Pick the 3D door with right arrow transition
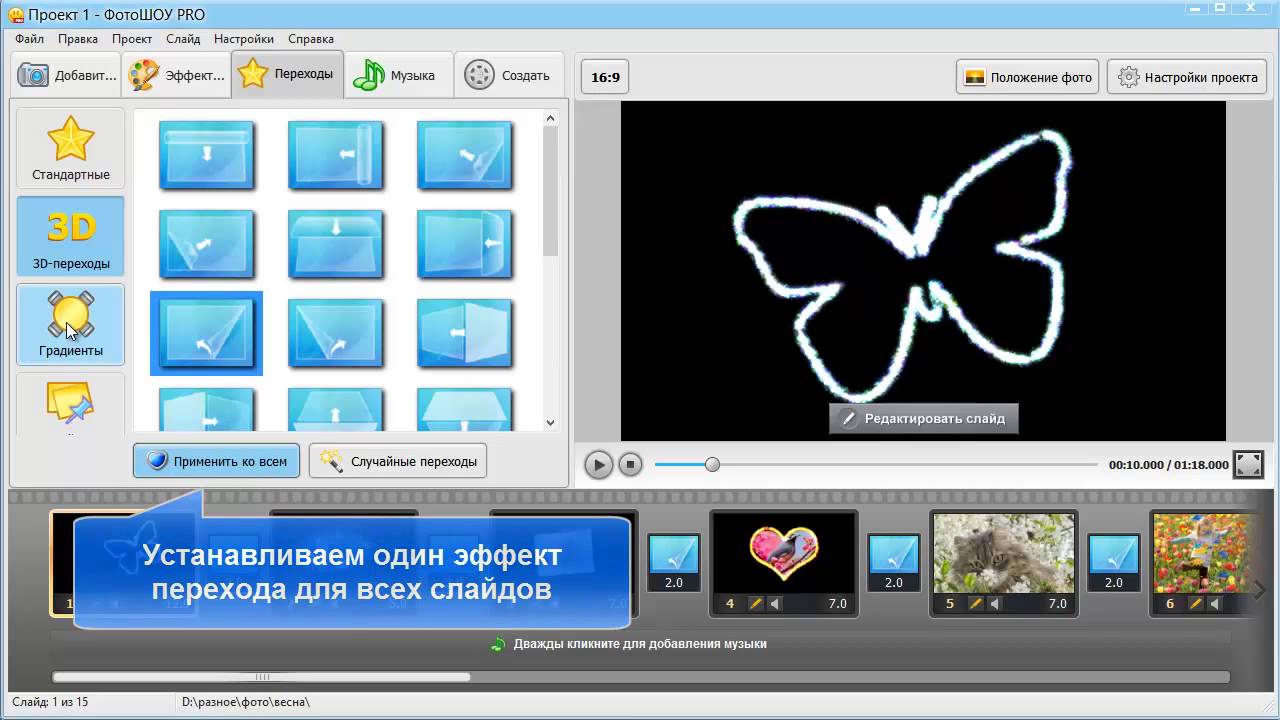 pyautogui.click(x=207, y=409)
